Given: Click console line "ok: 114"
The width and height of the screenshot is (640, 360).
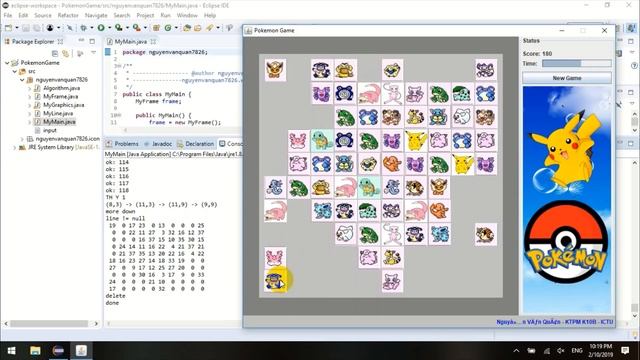Looking at the screenshot, I should [x=117, y=162].
